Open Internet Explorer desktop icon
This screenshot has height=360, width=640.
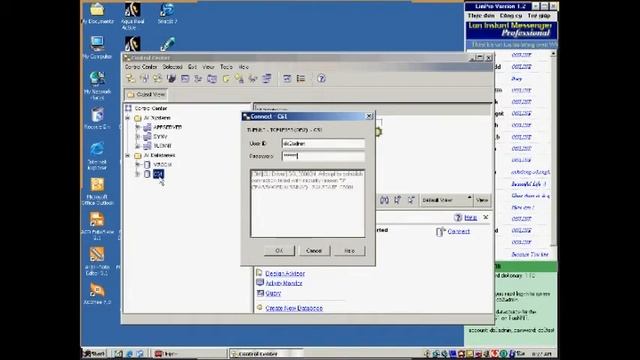pos(97,155)
